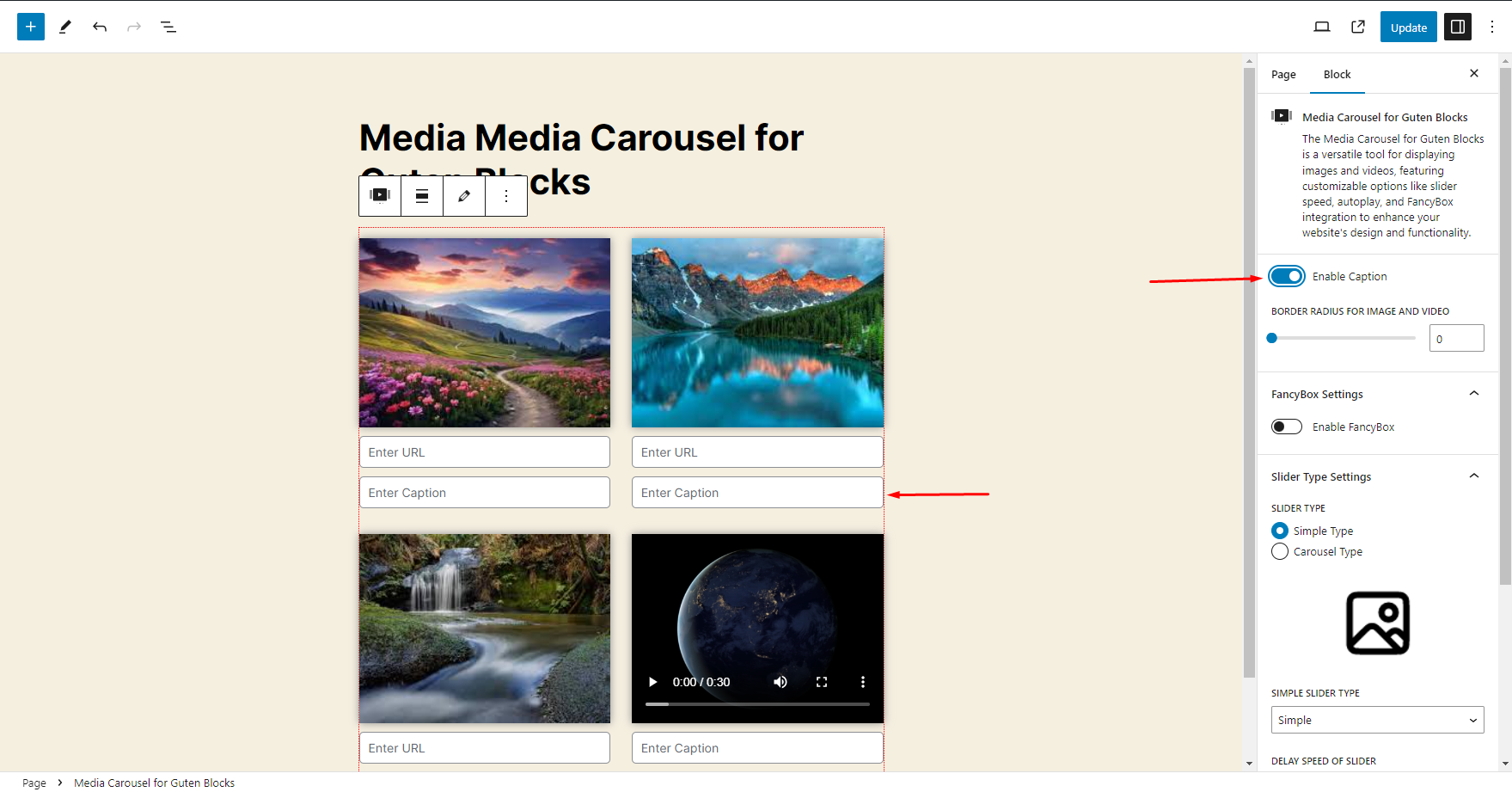Click the simple slider image placeholder icon
This screenshot has width=1512, height=792.
tap(1378, 623)
